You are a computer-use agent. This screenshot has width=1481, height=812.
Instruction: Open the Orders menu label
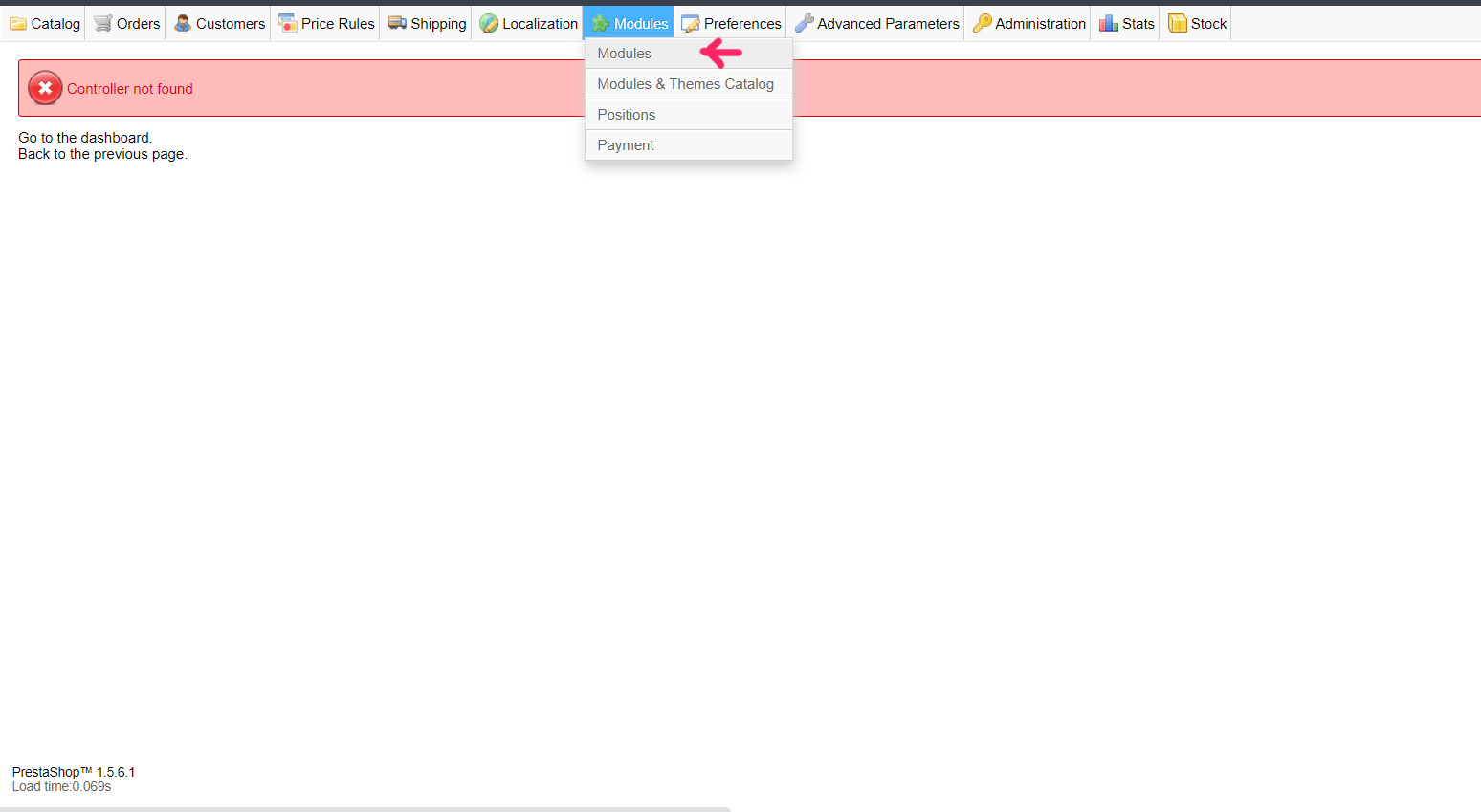[x=138, y=24]
